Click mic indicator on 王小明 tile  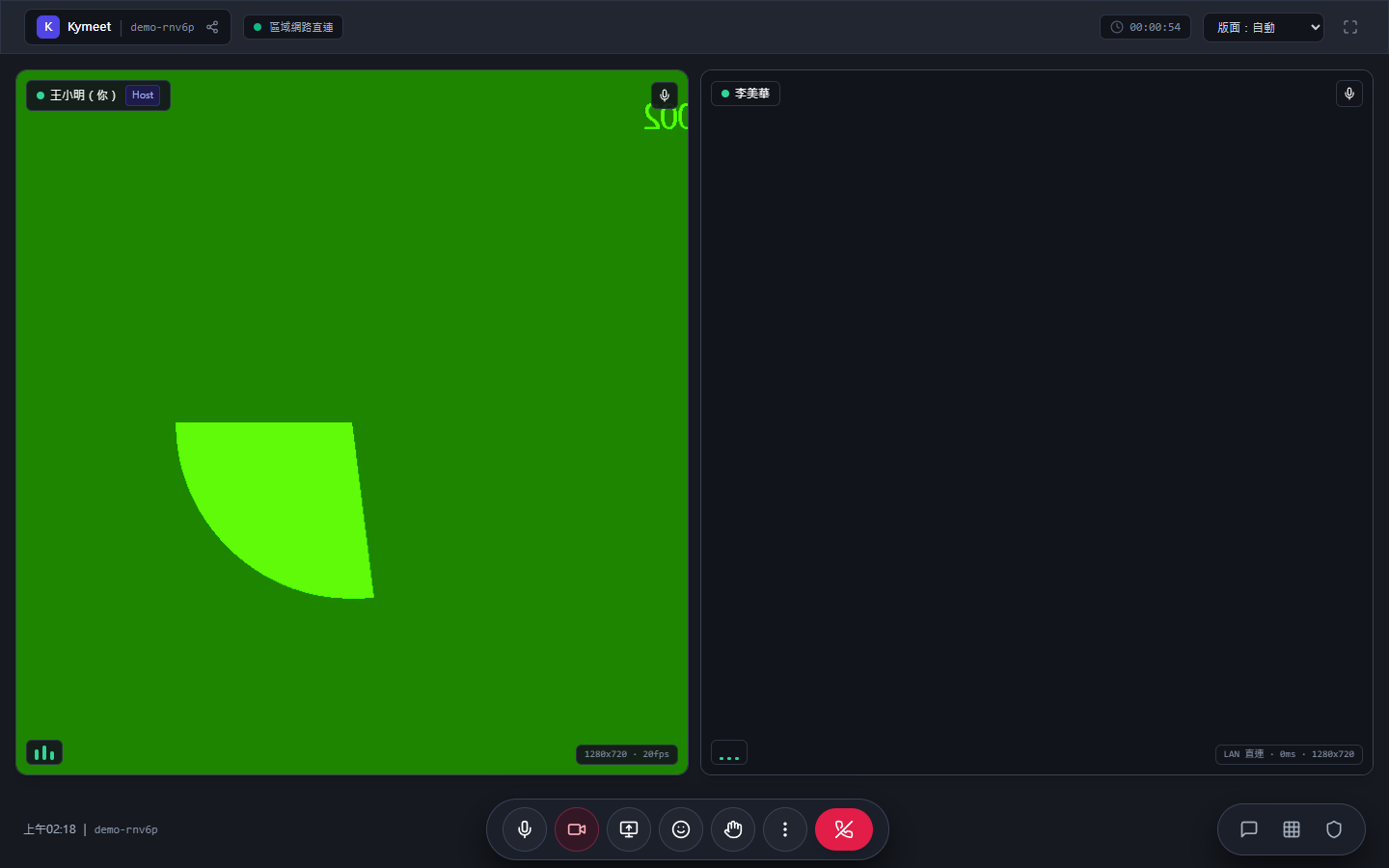pos(665,95)
